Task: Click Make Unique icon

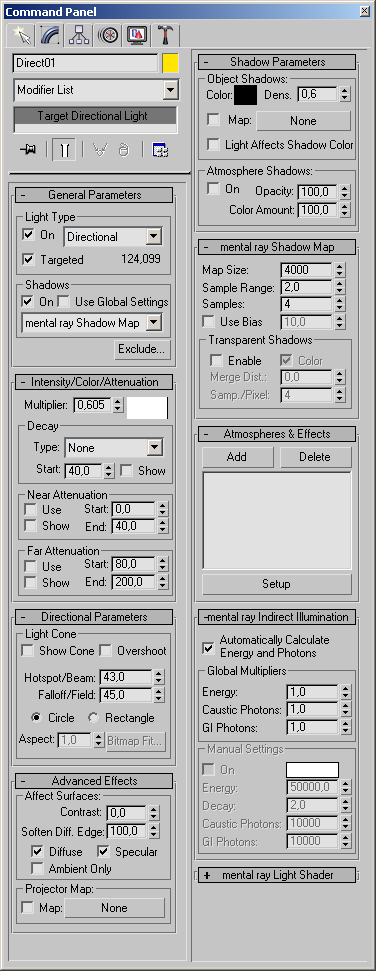Action: click(x=99, y=150)
